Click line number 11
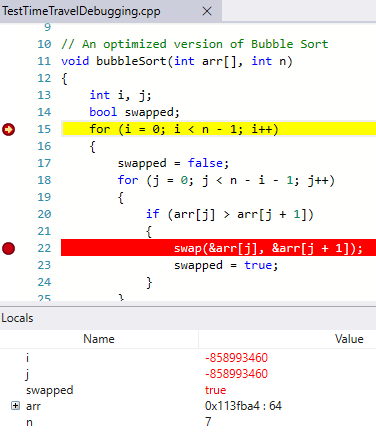This screenshot has width=376, height=445. (44, 61)
